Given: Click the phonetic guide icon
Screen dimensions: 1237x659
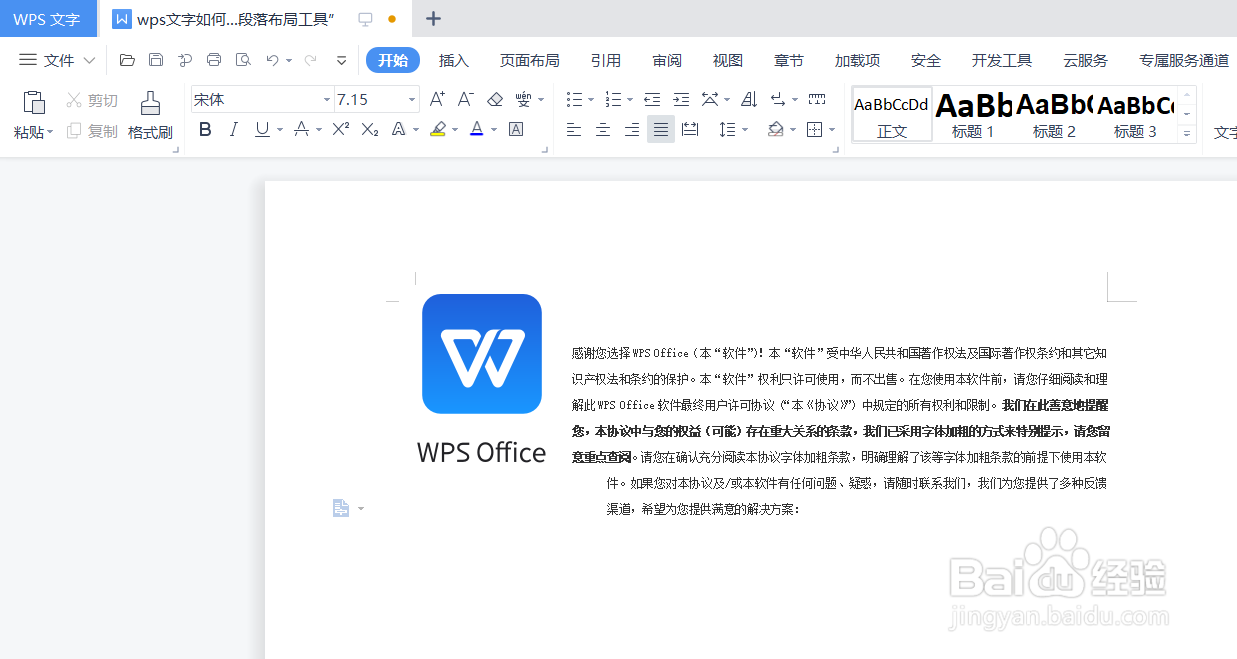Looking at the screenshot, I should [x=523, y=99].
